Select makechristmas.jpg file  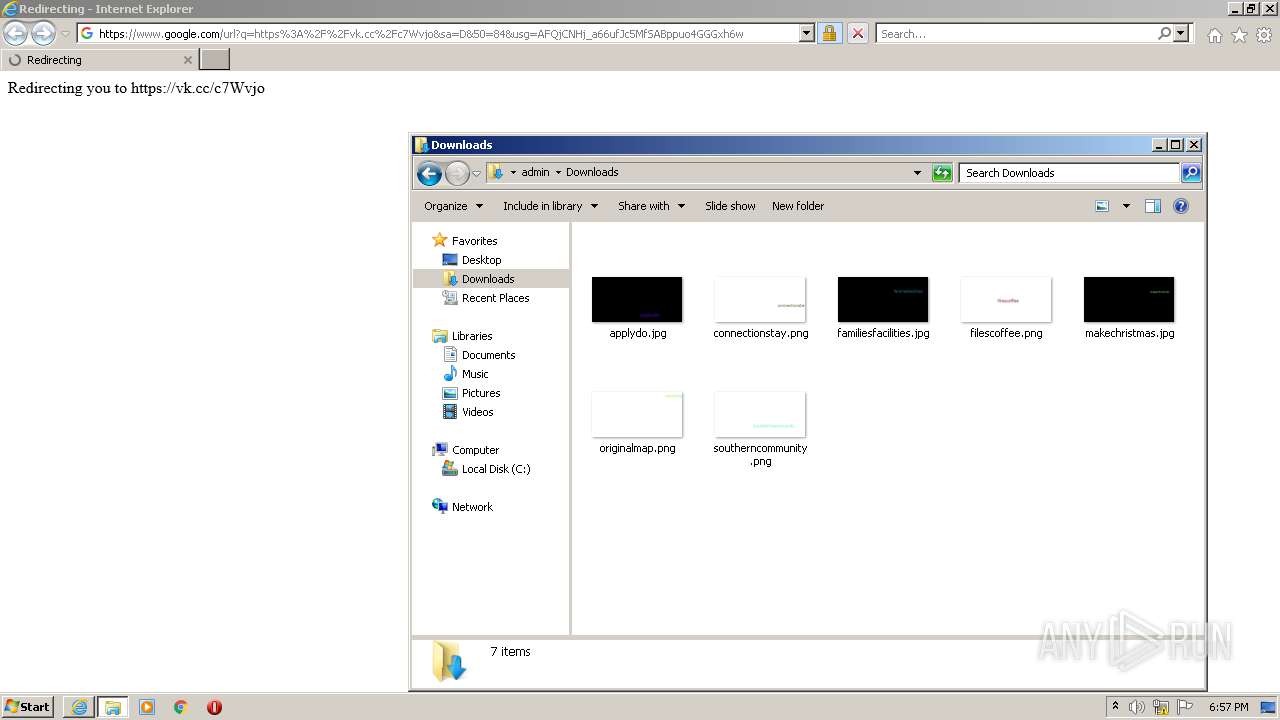tap(1129, 307)
